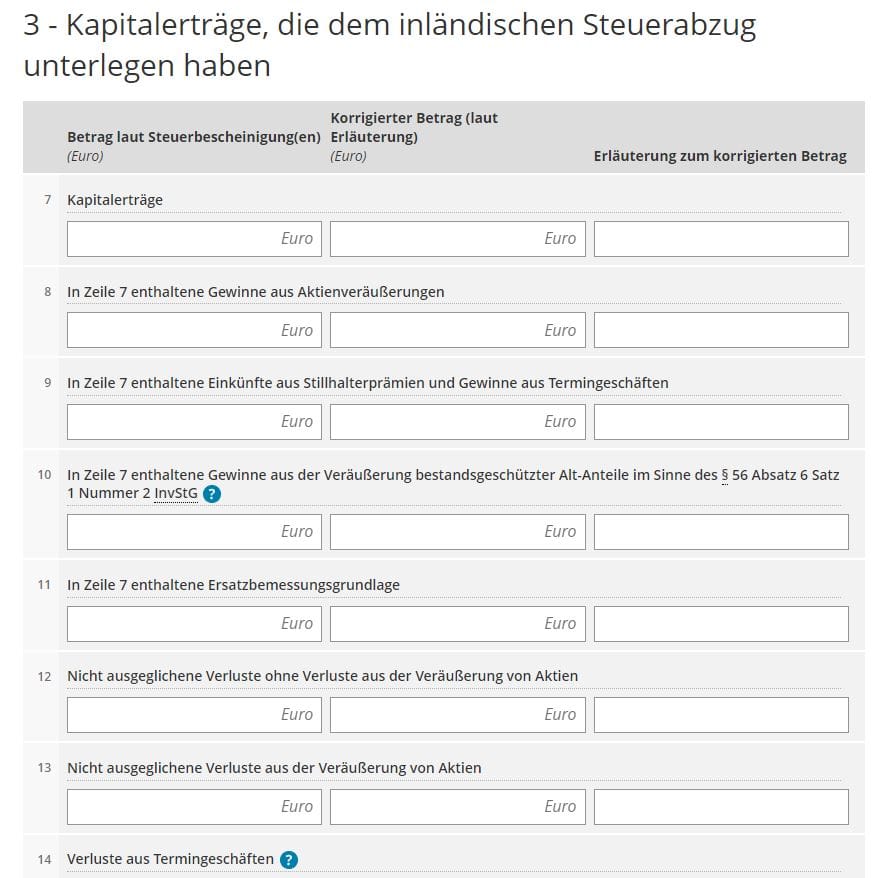Viewport: 883px width, 878px height.
Task: Select the row 7 label Kapitalerträge
Action: [x=113, y=199]
